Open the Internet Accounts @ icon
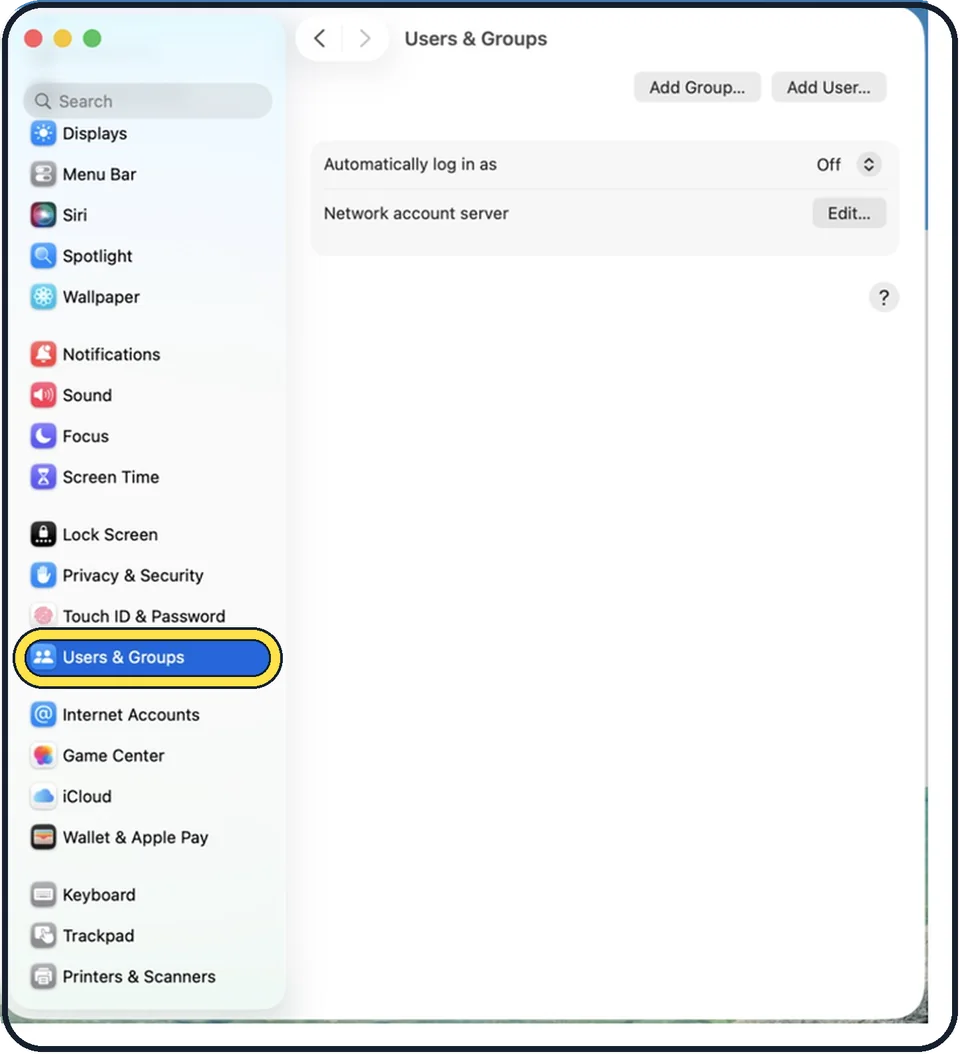 [x=44, y=715]
